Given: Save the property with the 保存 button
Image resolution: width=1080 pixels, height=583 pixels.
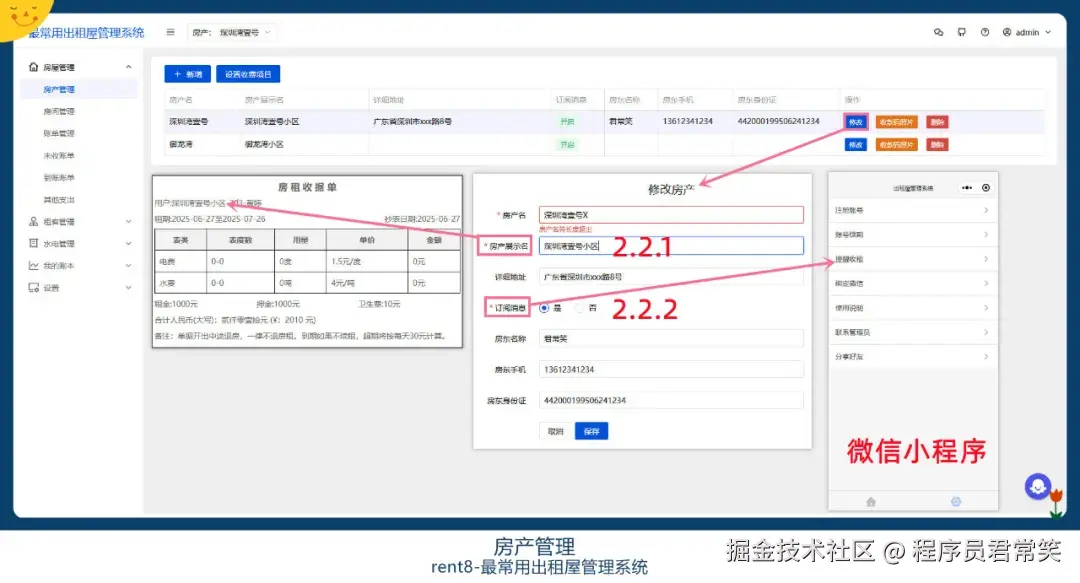Looking at the screenshot, I should [591, 432].
